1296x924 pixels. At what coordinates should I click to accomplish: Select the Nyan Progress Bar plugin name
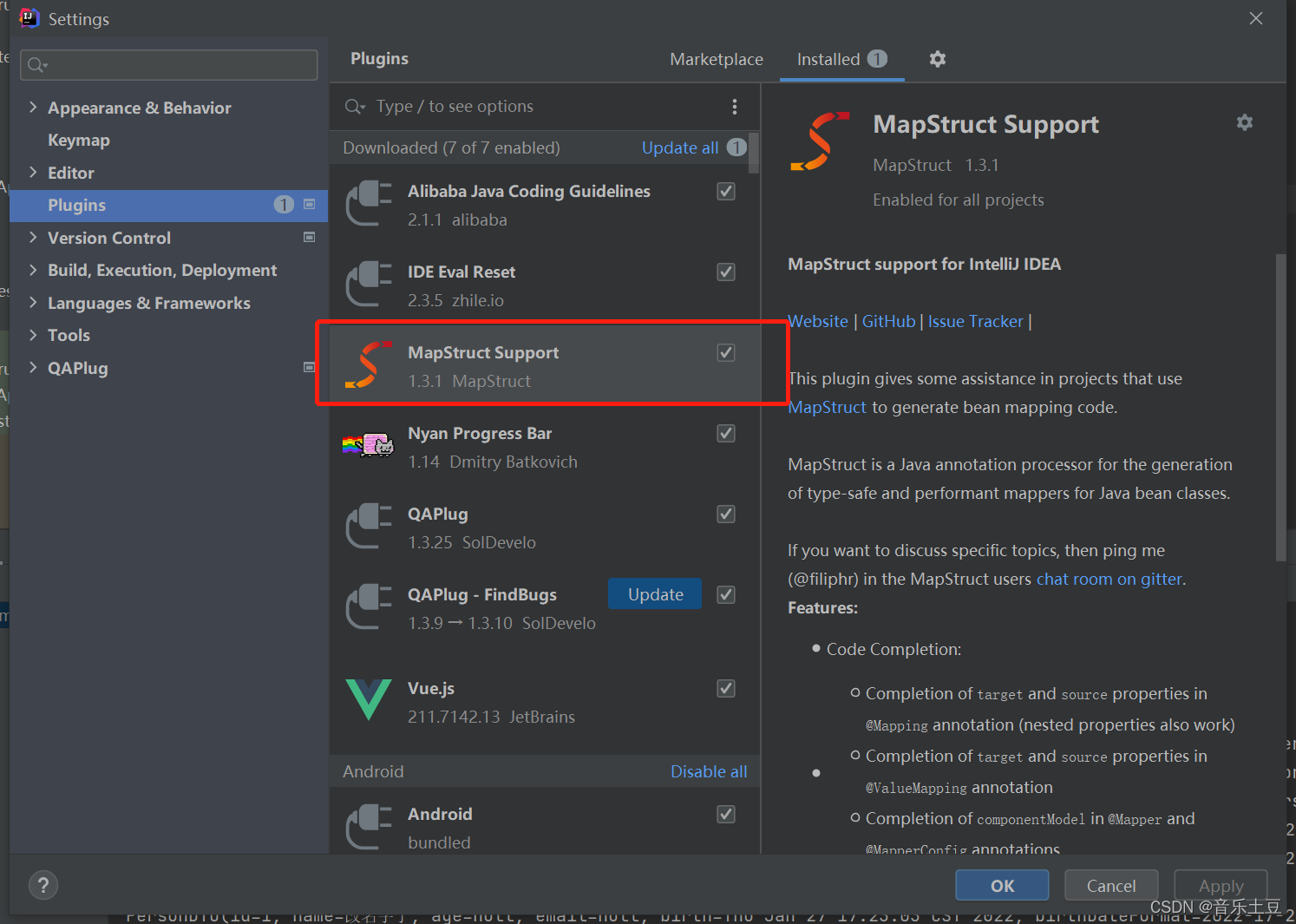coord(480,433)
